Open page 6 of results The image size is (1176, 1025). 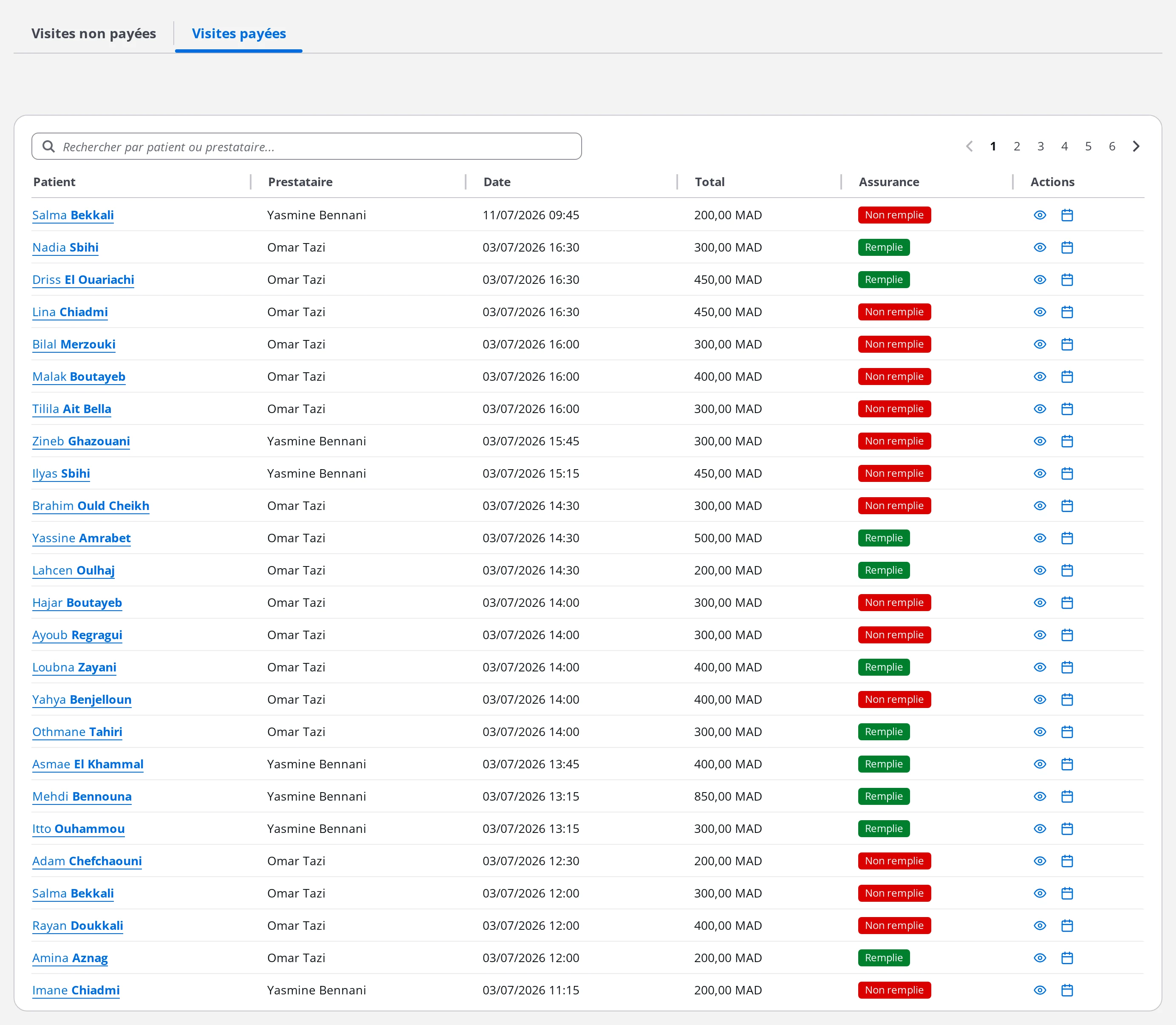1112,147
